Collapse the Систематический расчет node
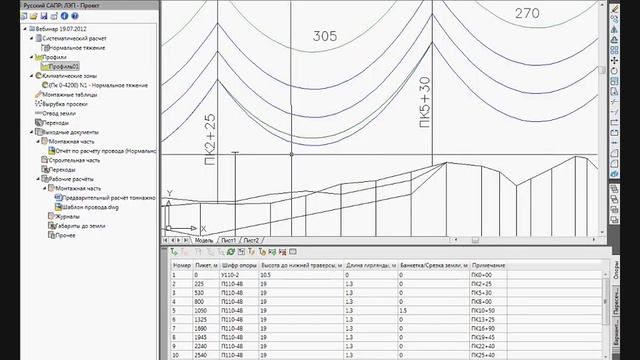The height and width of the screenshot is (360, 640). pyautogui.click(x=32, y=38)
